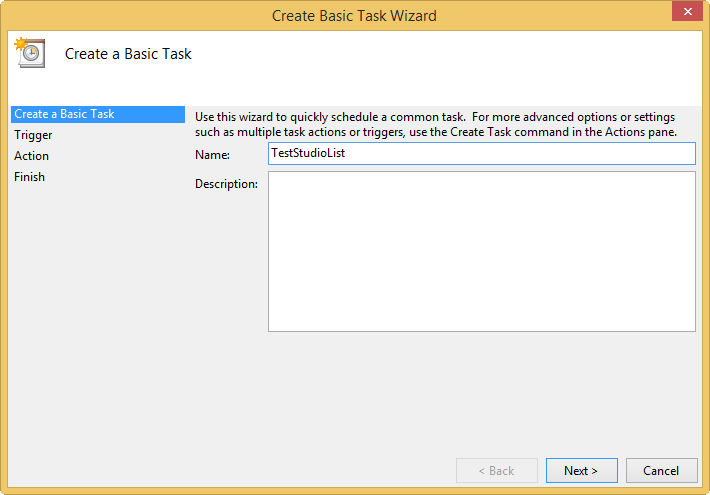The image size is (710, 495).
Task: Click the Description: label
Action: pos(226,184)
